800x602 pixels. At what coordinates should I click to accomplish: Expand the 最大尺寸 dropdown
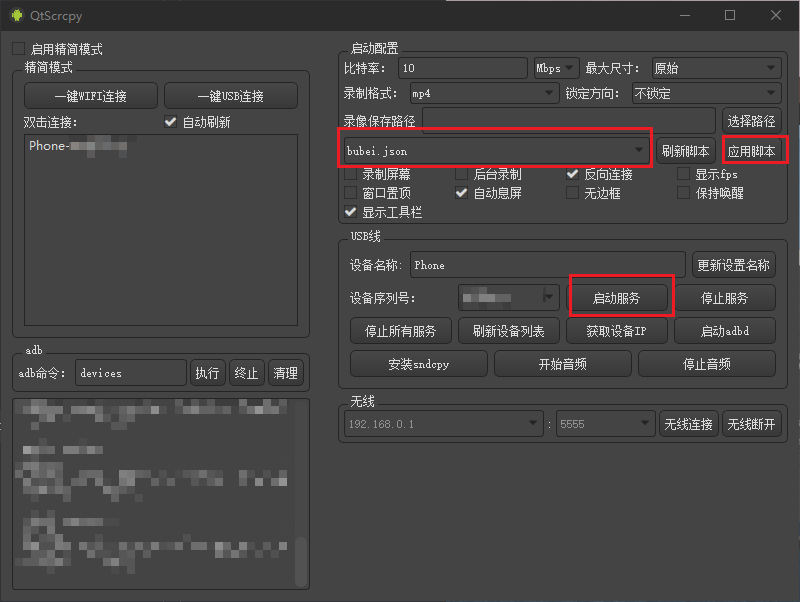(714, 68)
